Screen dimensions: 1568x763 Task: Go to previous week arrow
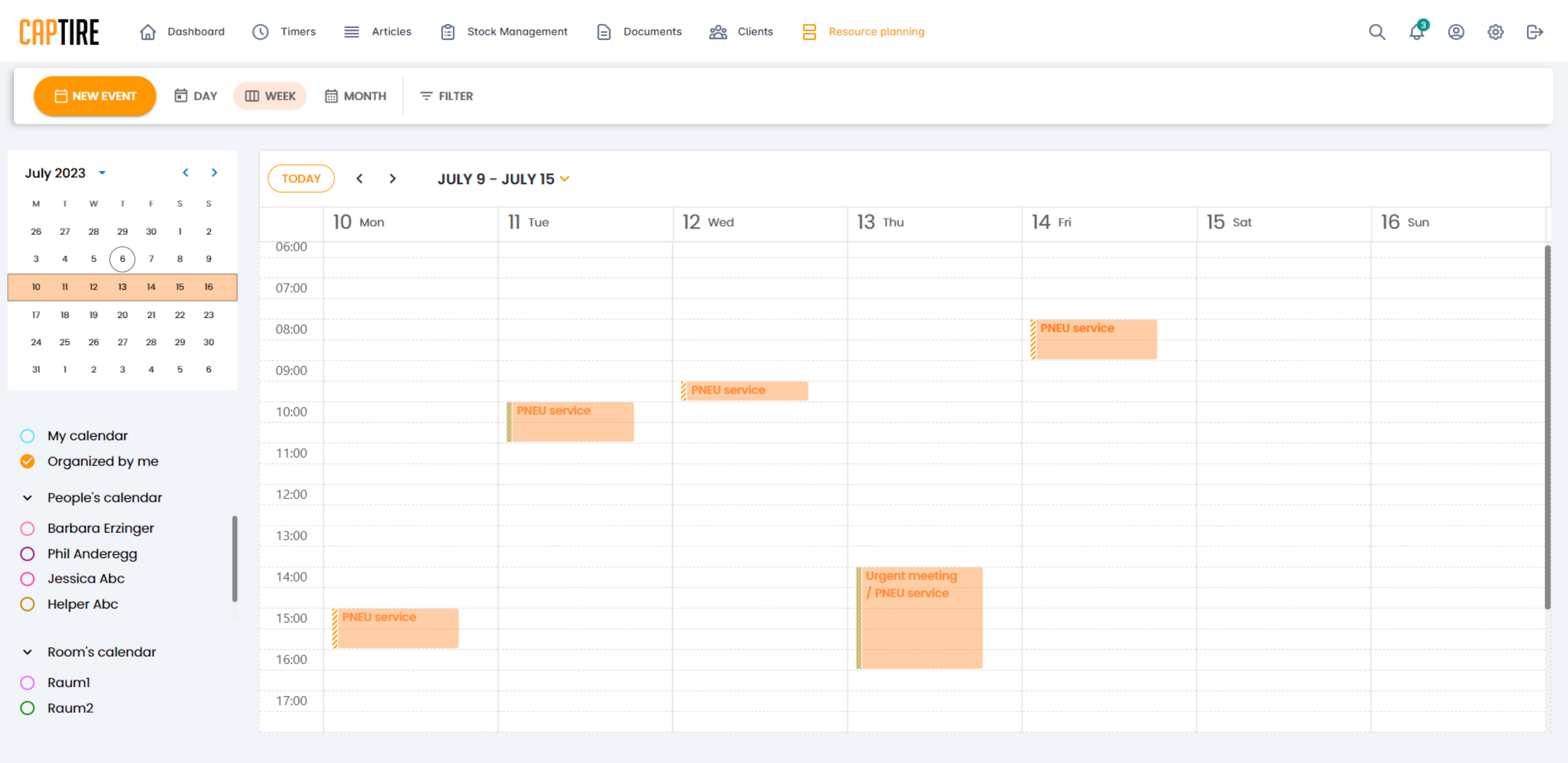click(x=360, y=178)
